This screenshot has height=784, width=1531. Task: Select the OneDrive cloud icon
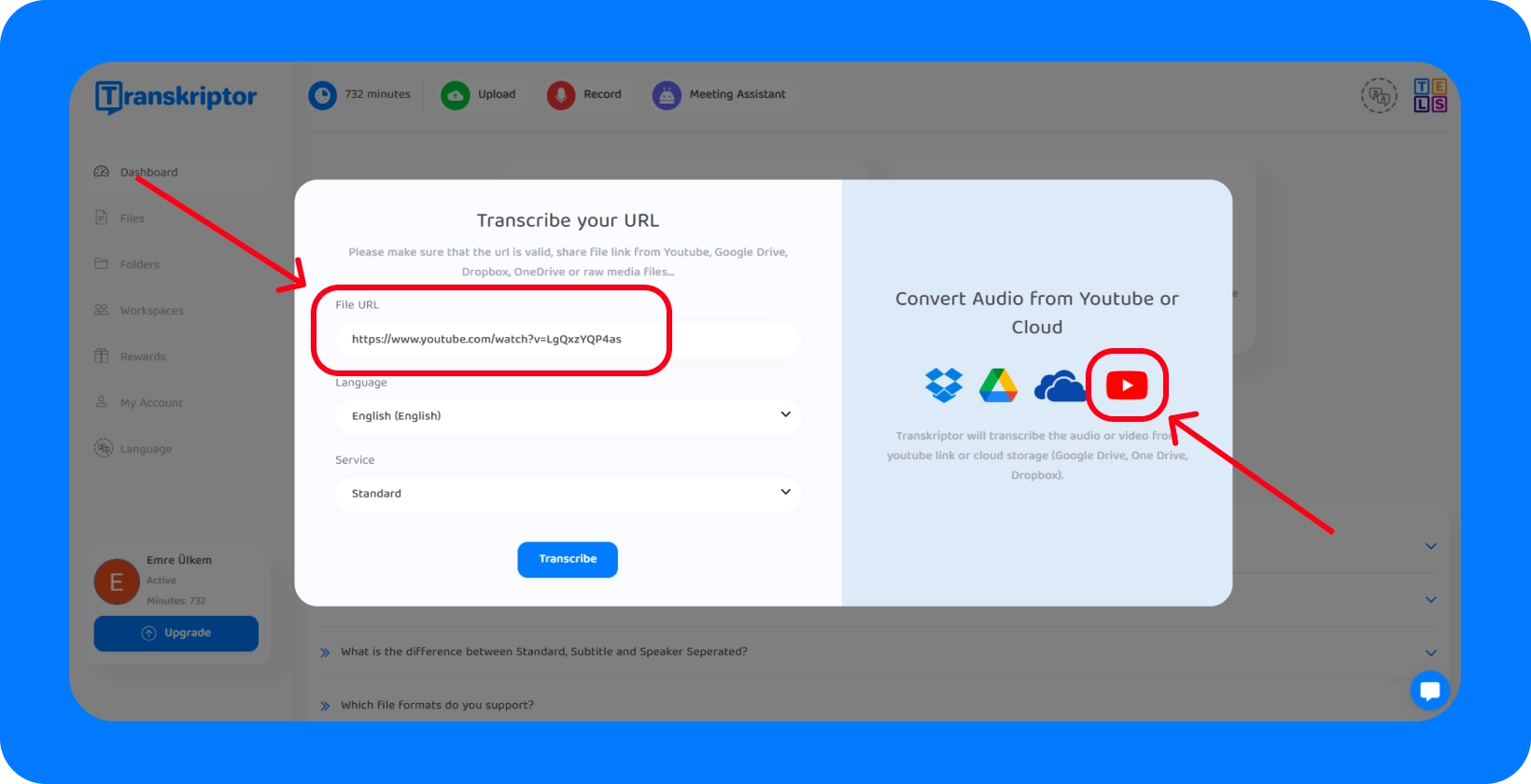coord(1060,385)
